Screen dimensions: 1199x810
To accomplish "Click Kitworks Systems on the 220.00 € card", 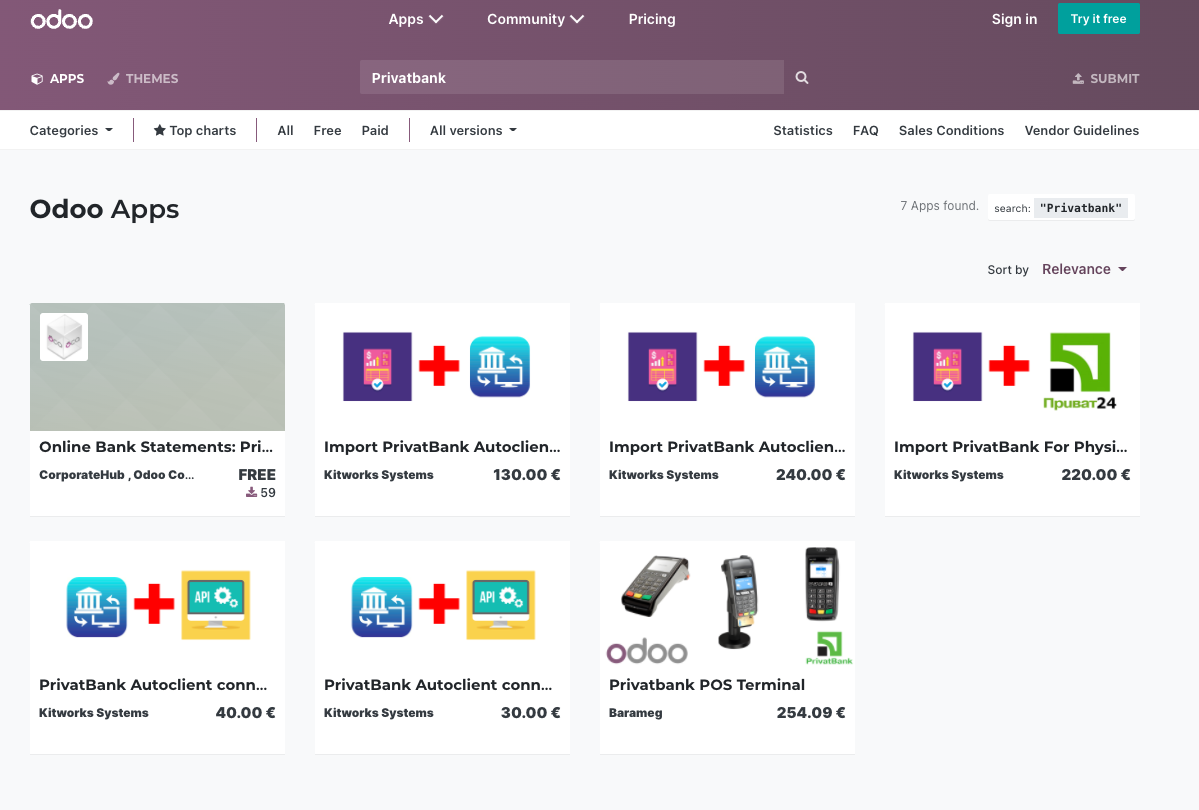I will (948, 475).
